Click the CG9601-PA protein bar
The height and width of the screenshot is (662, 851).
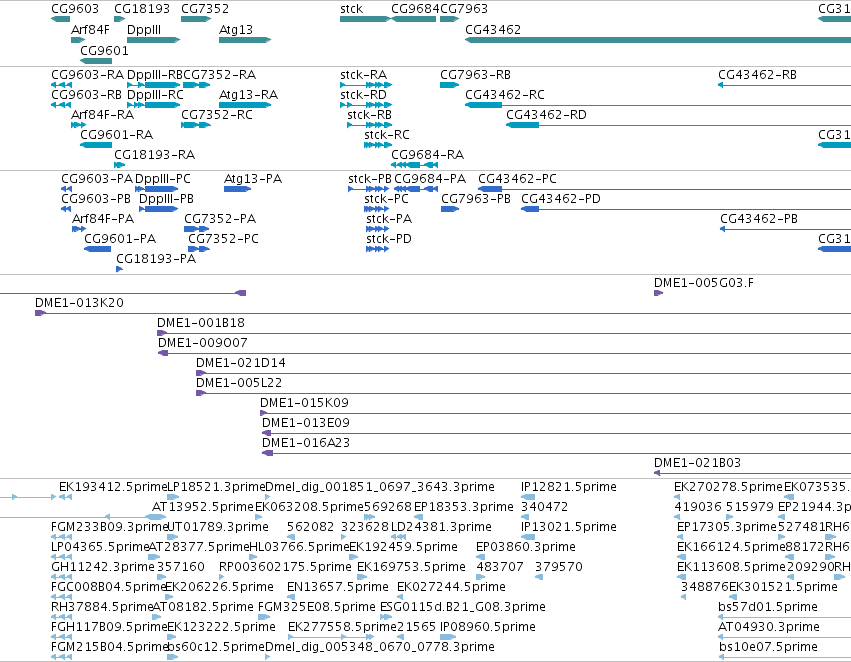click(98, 250)
